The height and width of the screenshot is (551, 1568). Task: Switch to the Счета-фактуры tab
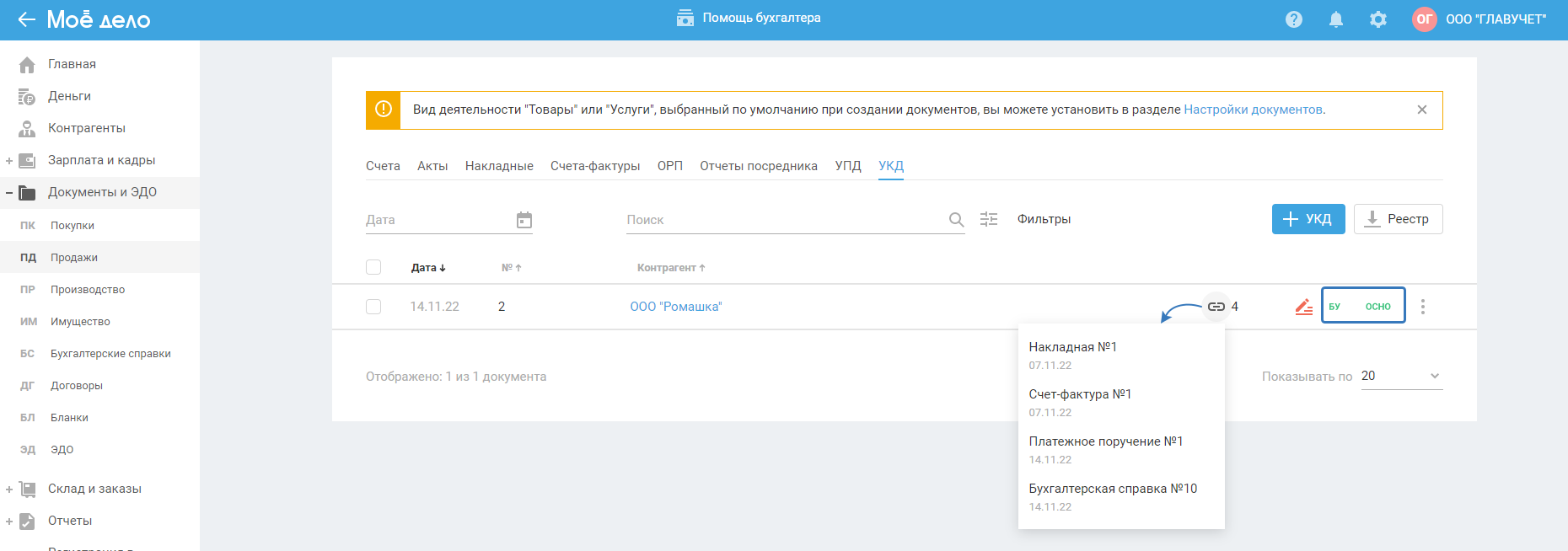coord(594,166)
